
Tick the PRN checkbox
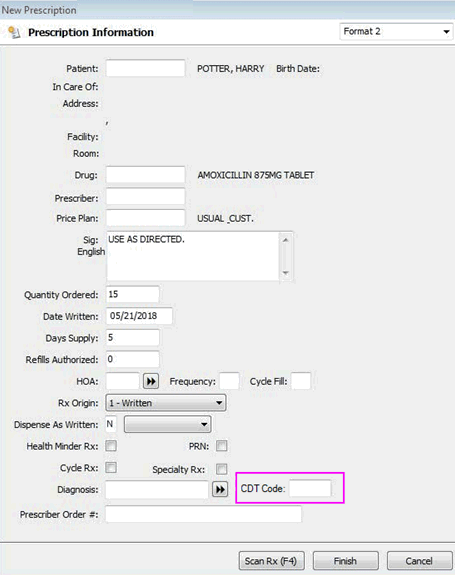click(221, 446)
